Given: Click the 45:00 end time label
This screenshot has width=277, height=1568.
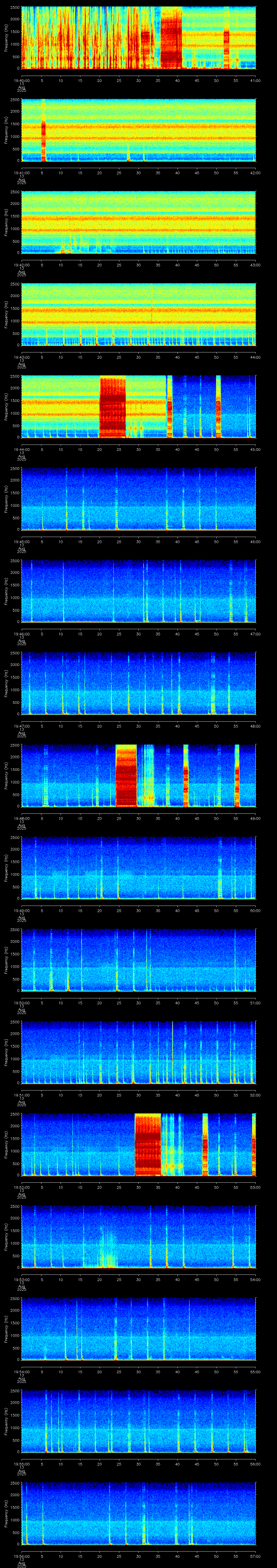Looking at the screenshot, I should point(255,450).
